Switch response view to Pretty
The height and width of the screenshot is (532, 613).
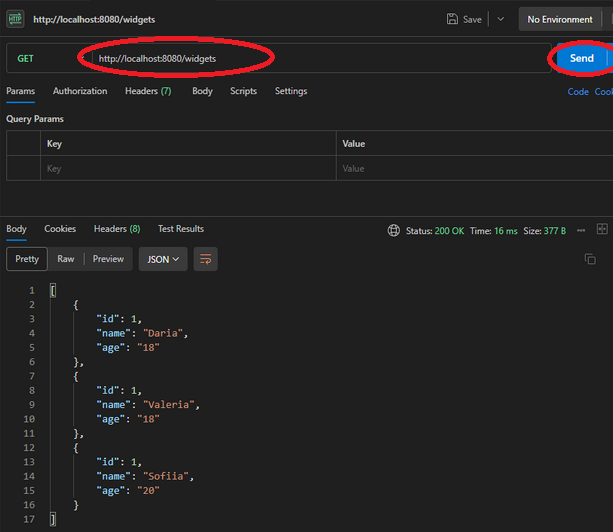[x=27, y=259]
